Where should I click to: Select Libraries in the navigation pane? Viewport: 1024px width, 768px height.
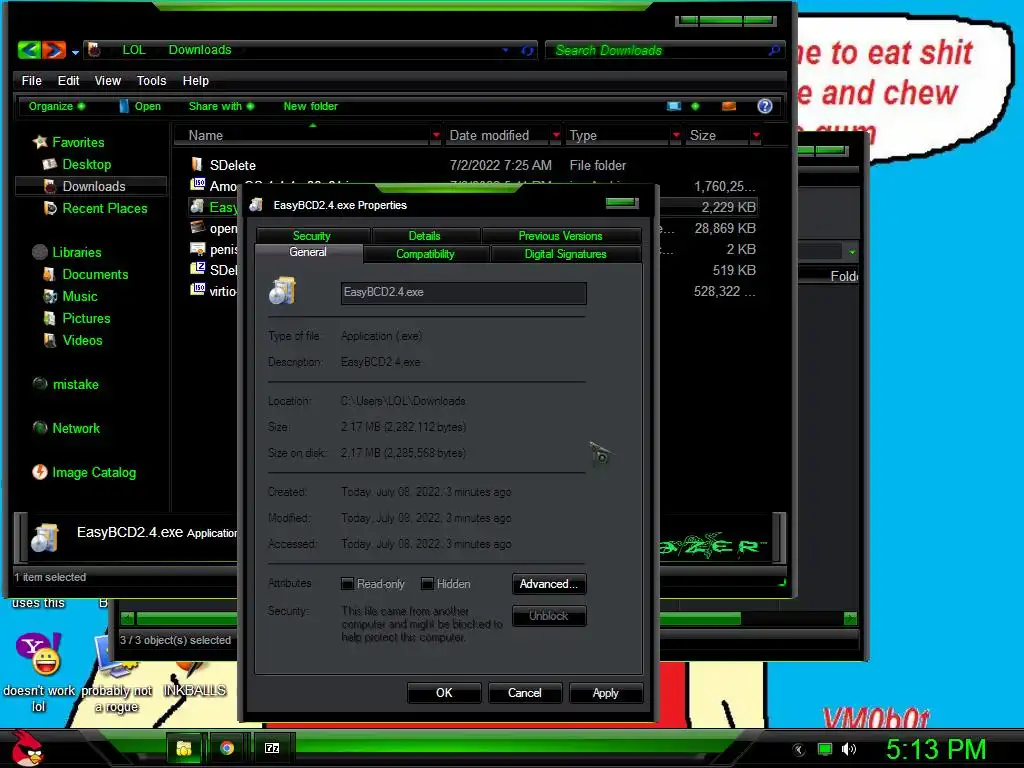(x=76, y=252)
